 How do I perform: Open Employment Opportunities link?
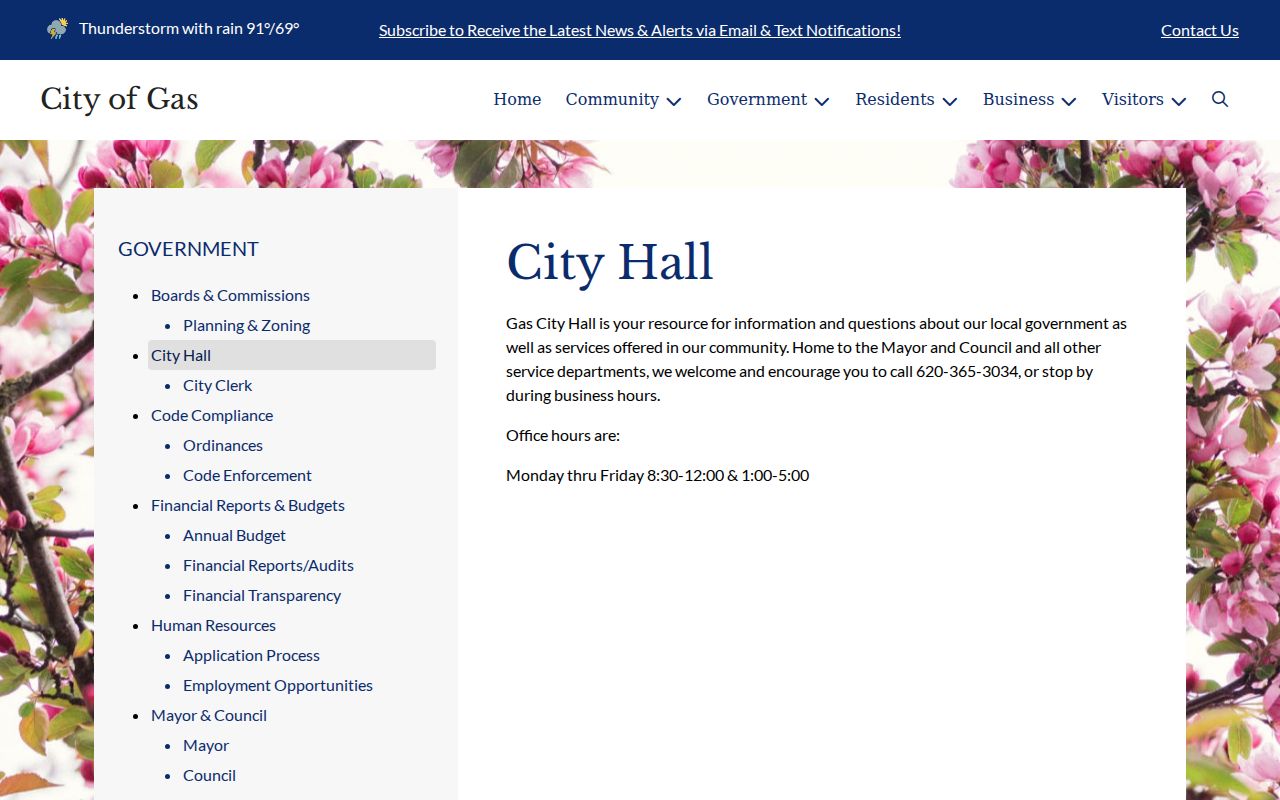coord(278,685)
